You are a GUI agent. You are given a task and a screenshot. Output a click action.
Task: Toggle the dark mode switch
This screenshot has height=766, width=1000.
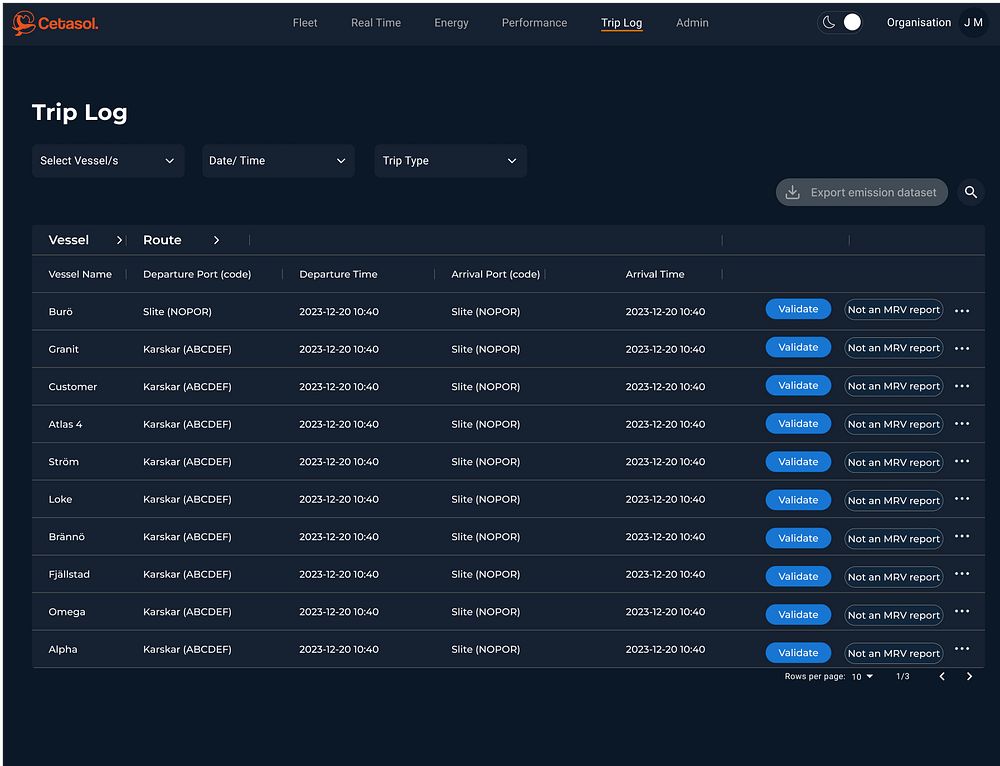coord(840,23)
